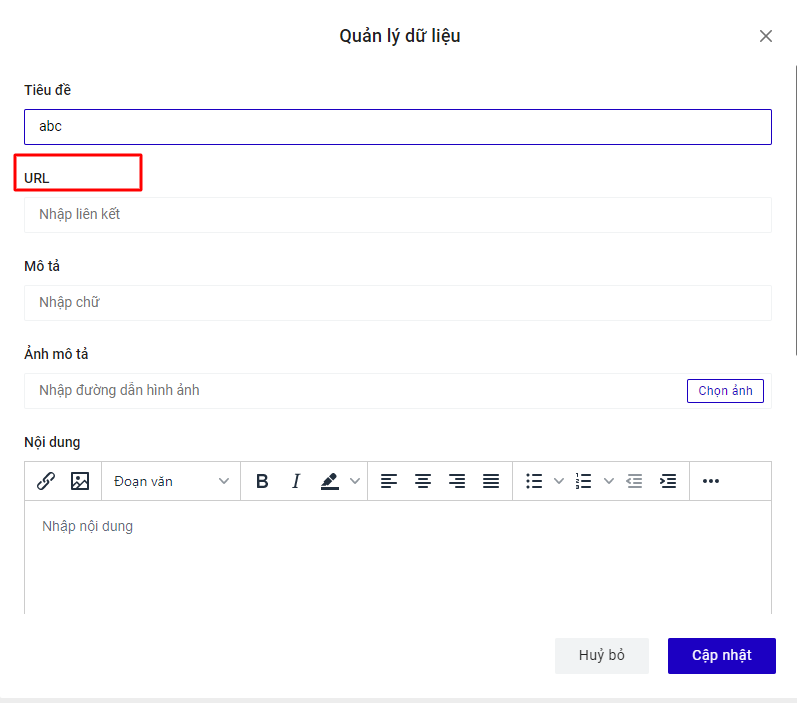Insert a numbered list
The height and width of the screenshot is (703, 797).
585,481
